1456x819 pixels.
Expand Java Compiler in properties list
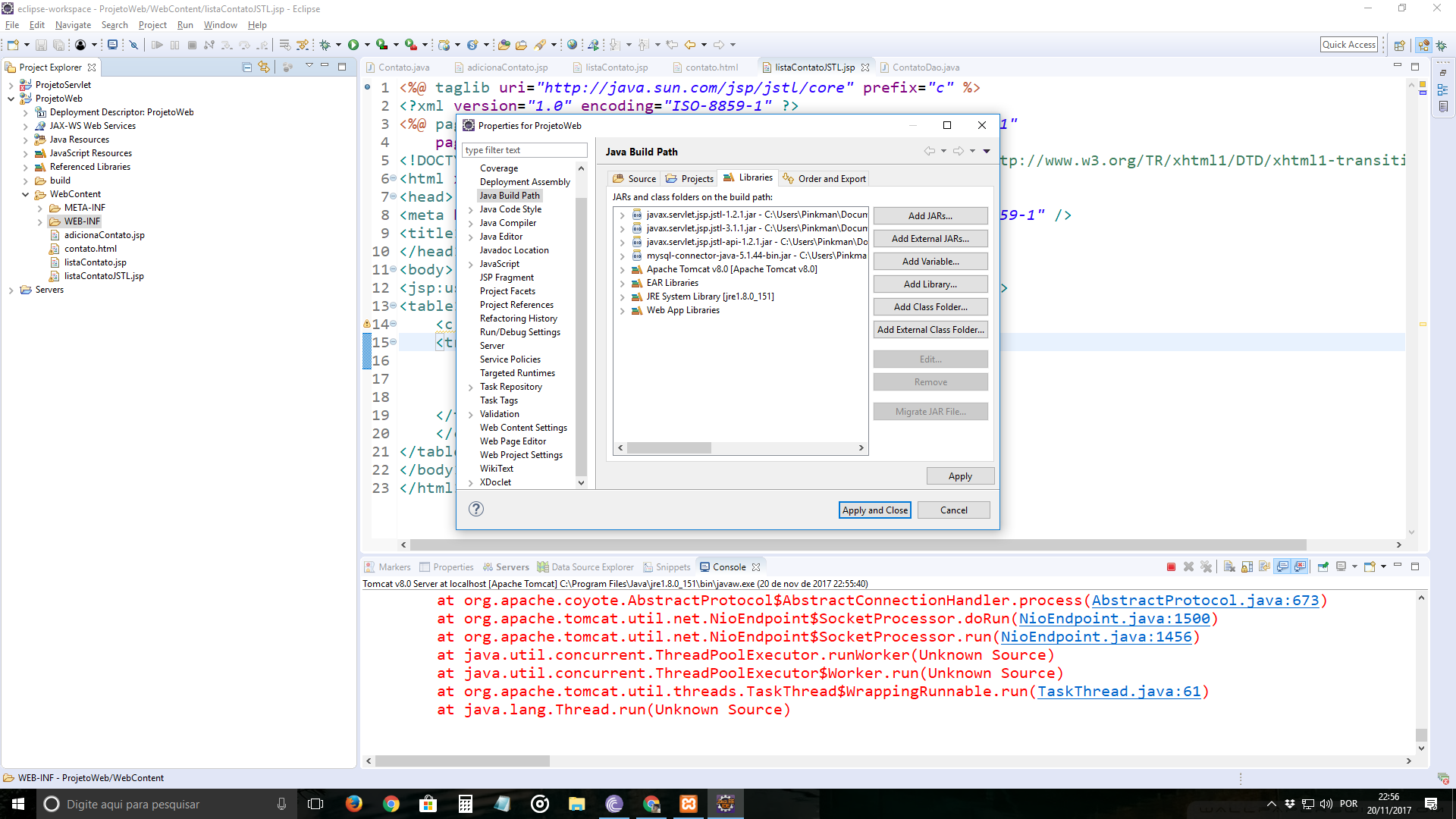(x=471, y=223)
